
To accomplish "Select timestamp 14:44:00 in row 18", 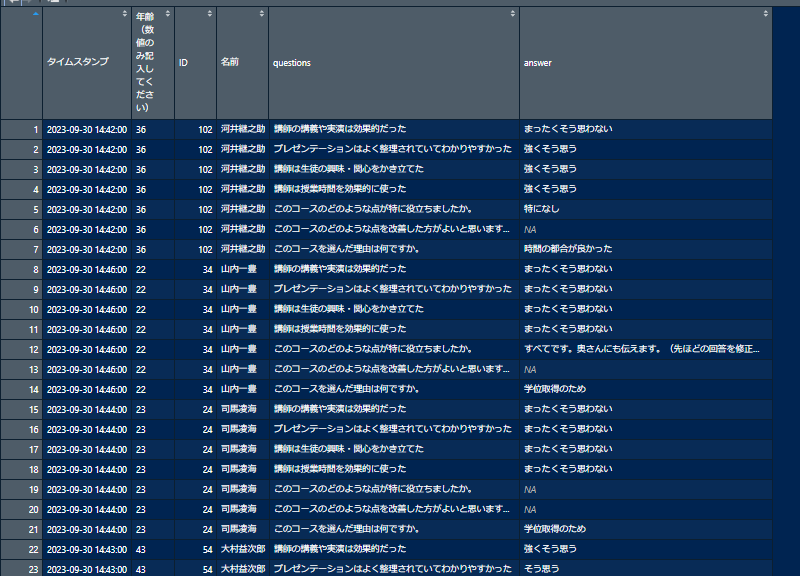I will click(87, 469).
